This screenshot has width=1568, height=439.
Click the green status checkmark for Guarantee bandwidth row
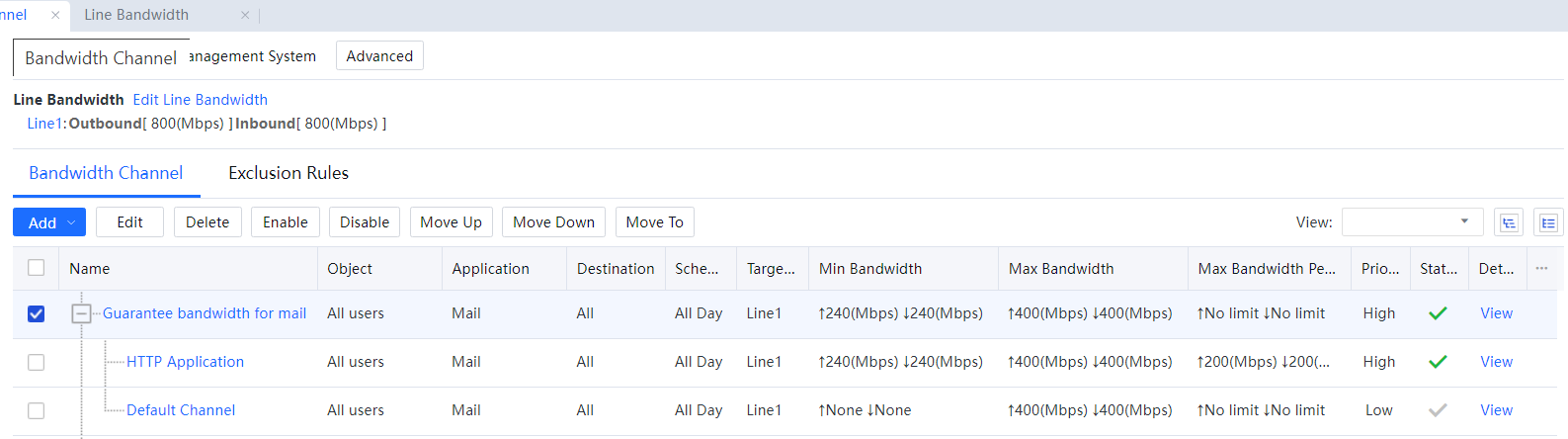point(1438,313)
